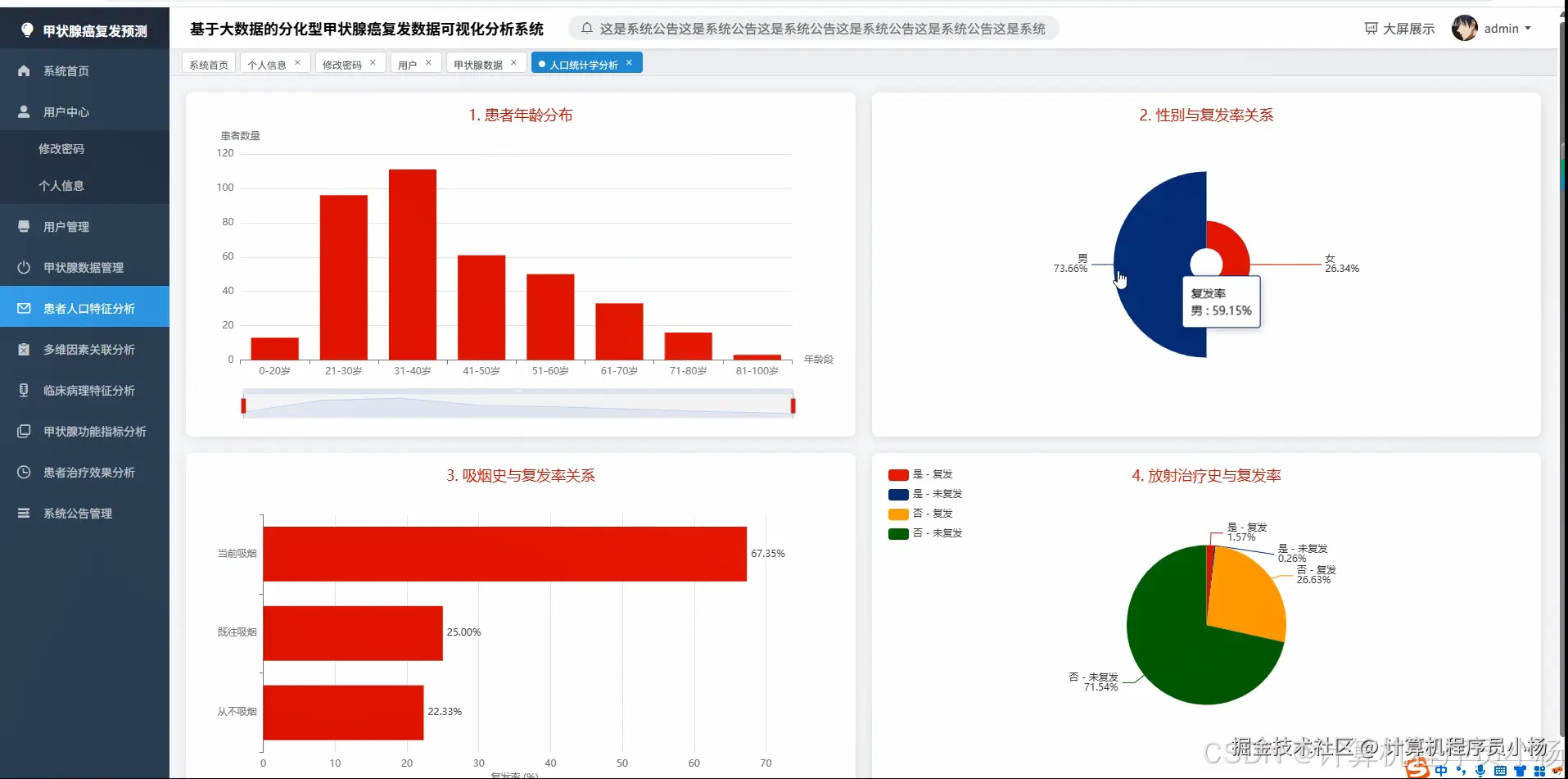Screen dimensions: 1568x779
Task: Click the Sogou input method S icon
Action: point(1417,769)
